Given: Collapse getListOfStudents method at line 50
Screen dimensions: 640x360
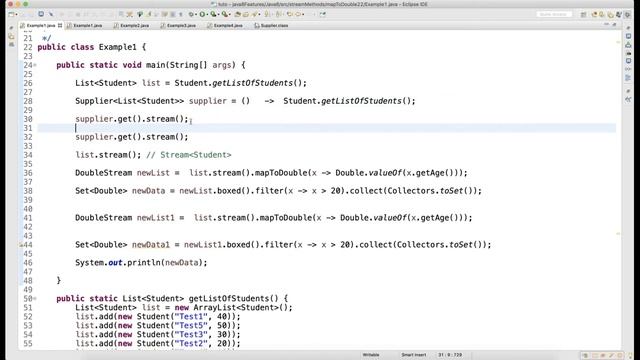Looking at the screenshot, I should coord(35,299).
